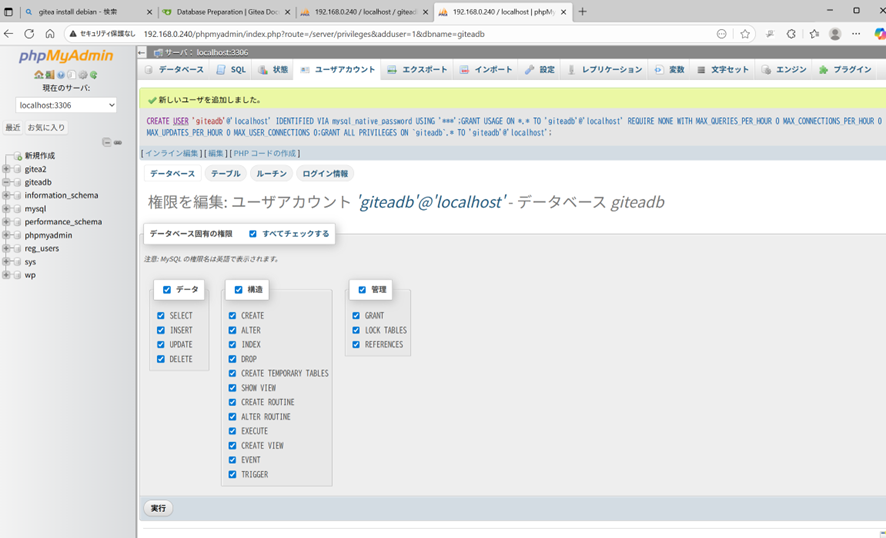Image resolution: width=886 pixels, height=538 pixels.
Task: Uncheck the TRIGGER privilege
Action: pyautogui.click(x=232, y=475)
